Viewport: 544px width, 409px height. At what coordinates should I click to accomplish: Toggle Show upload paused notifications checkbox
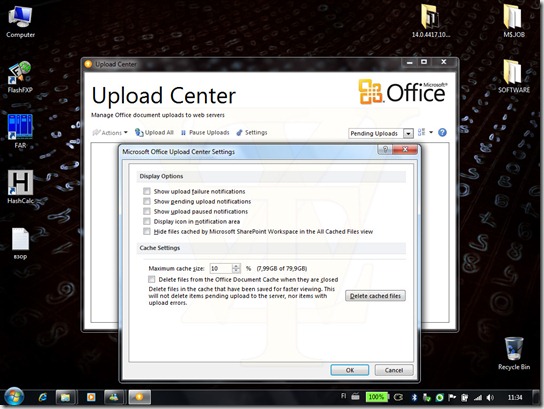point(147,211)
